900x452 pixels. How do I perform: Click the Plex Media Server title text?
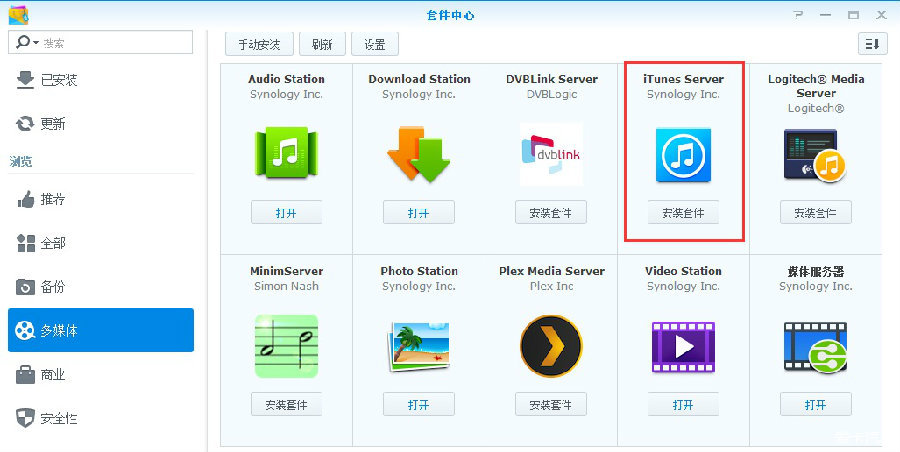(x=552, y=271)
